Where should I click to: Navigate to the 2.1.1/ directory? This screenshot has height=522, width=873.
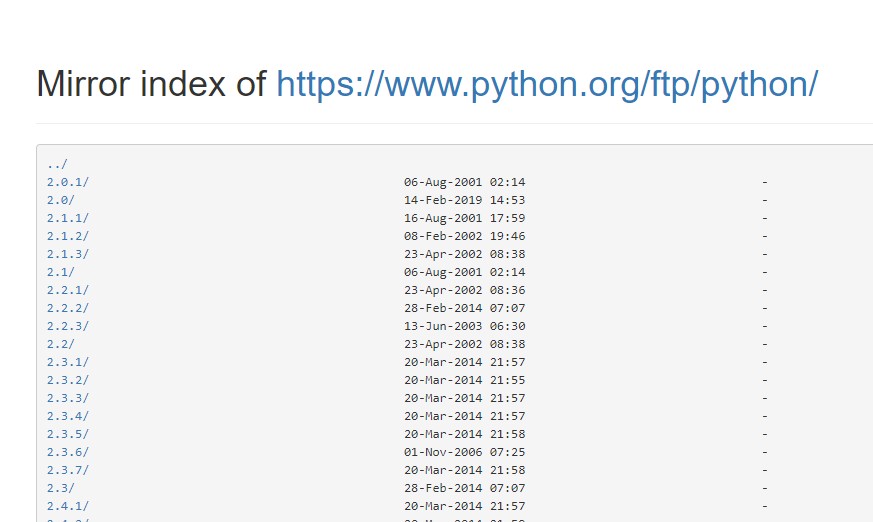68,218
